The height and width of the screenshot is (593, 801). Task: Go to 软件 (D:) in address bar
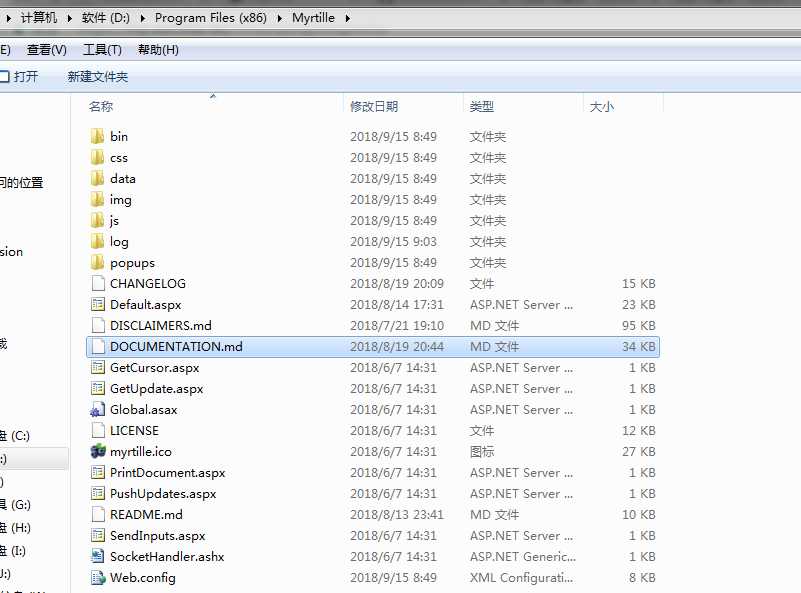(x=106, y=18)
